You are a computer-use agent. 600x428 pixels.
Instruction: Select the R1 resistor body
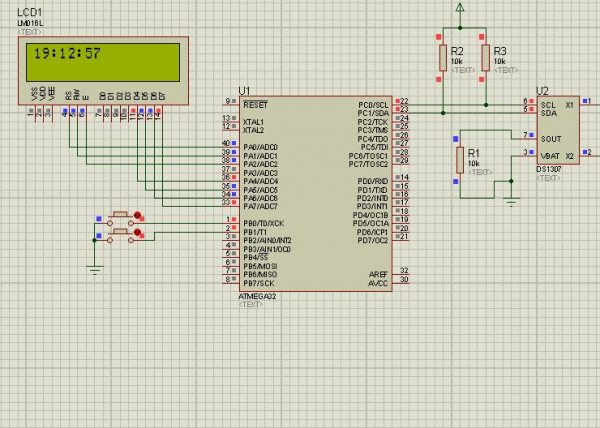pos(460,160)
